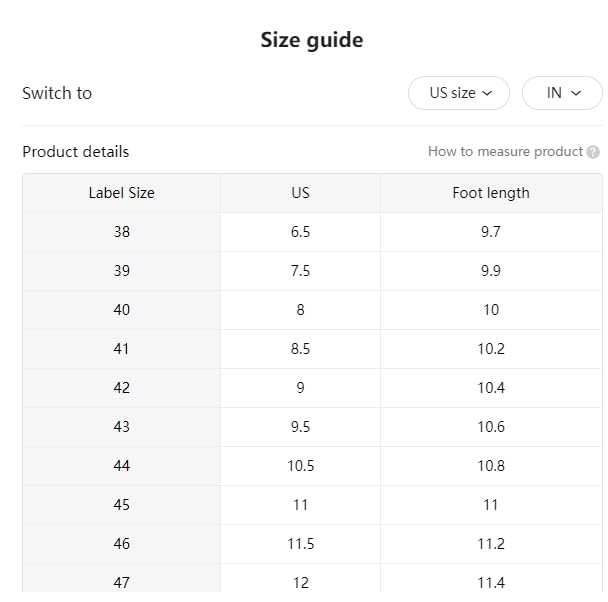This screenshot has height=602, width=608.
Task: Select label size 40 cell
Action: pyautogui.click(x=121, y=310)
